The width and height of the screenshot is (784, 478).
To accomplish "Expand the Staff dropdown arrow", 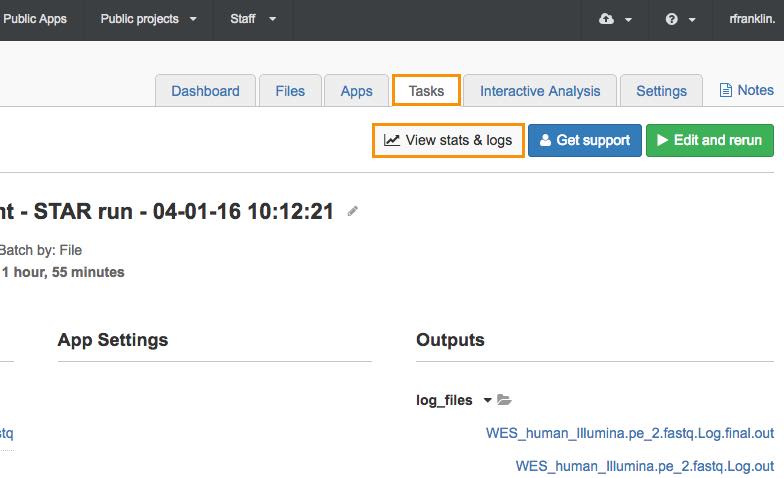I will coord(272,20).
